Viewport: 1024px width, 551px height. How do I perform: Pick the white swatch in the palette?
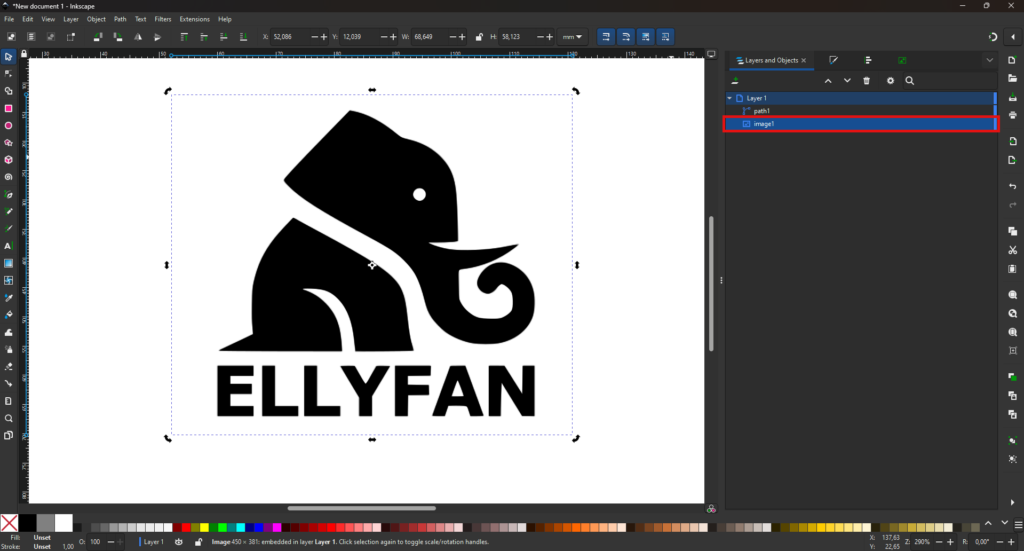64,523
